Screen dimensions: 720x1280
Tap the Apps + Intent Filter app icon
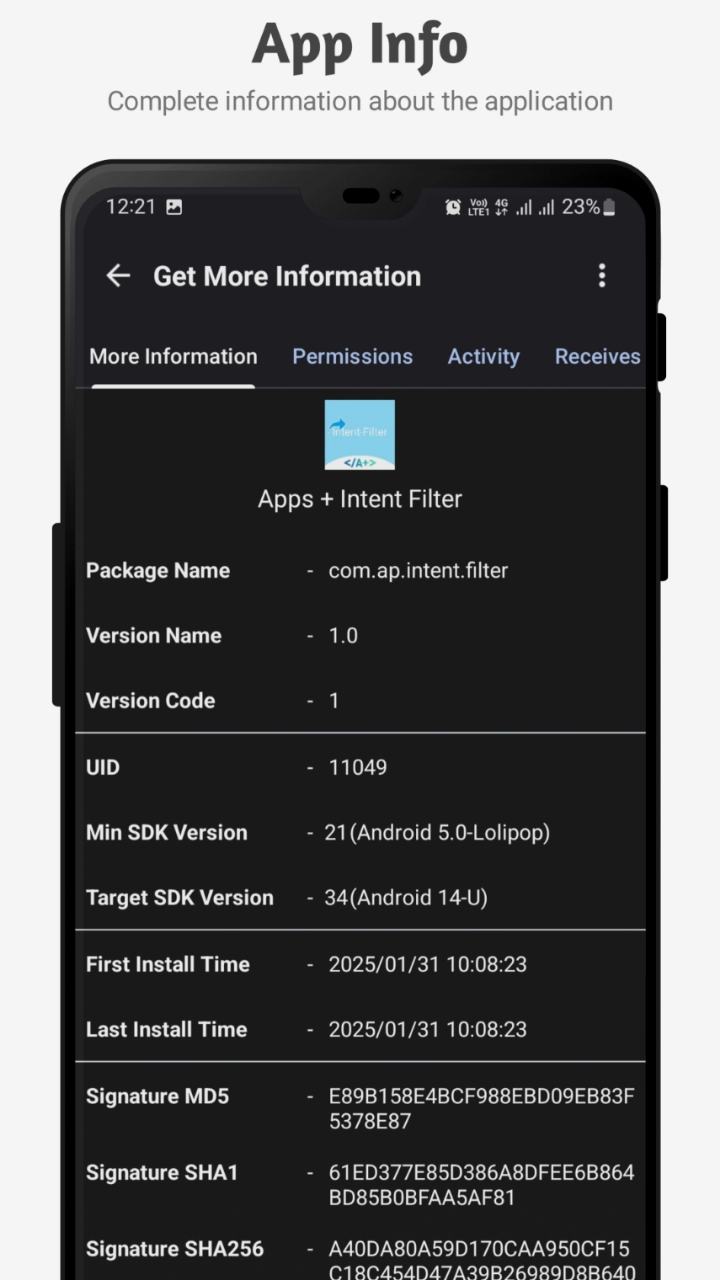pyautogui.click(x=360, y=435)
